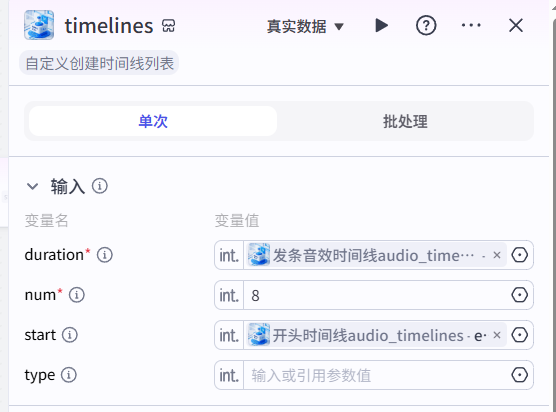Switch to the 批处理 tab

[405, 121]
